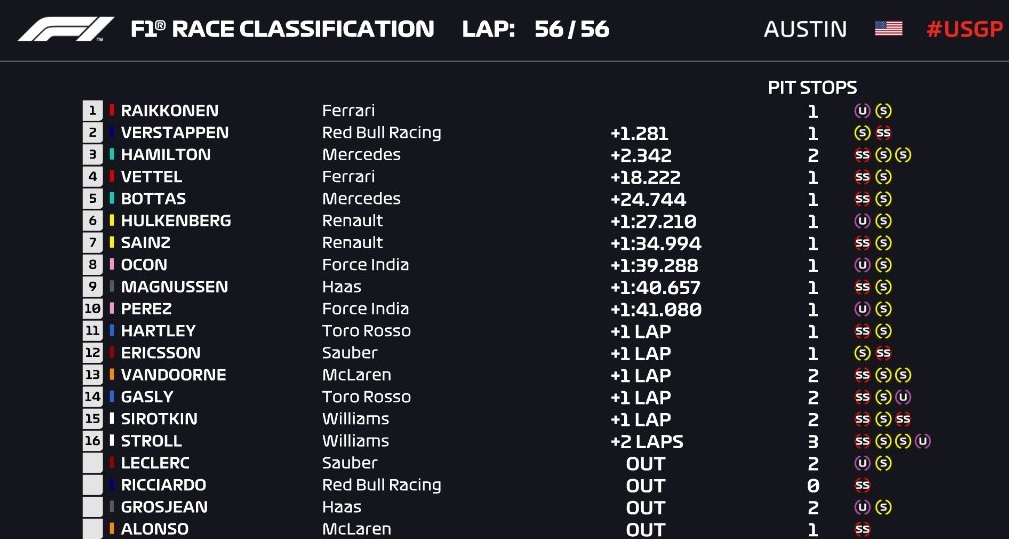Select Gasly's ultrasoft tyre icon

click(903, 397)
